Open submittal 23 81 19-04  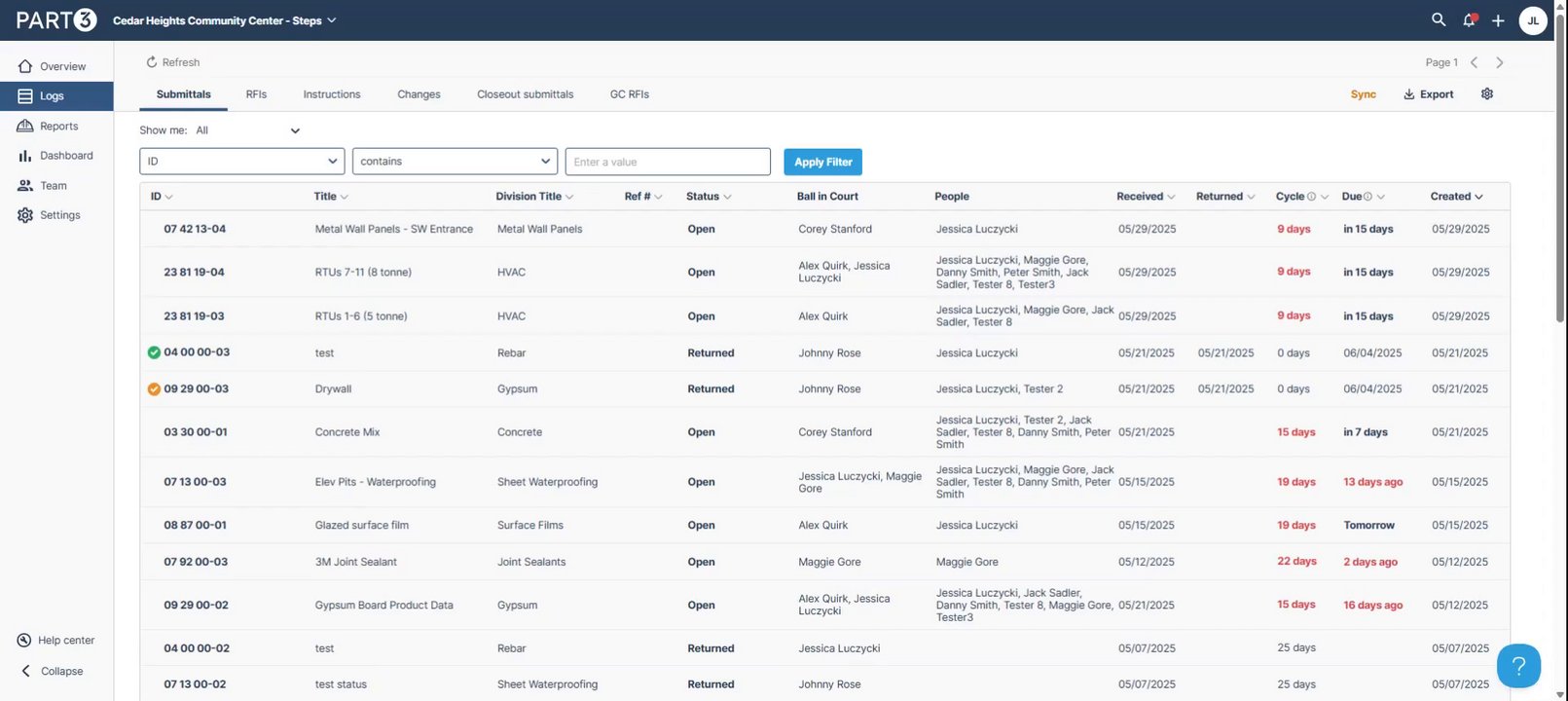[194, 273]
